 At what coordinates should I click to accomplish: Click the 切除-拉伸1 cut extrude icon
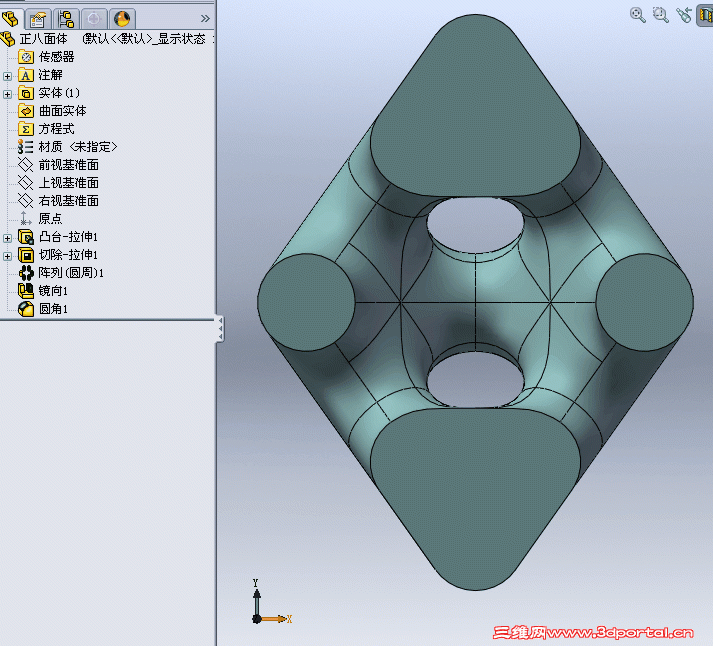coord(26,255)
